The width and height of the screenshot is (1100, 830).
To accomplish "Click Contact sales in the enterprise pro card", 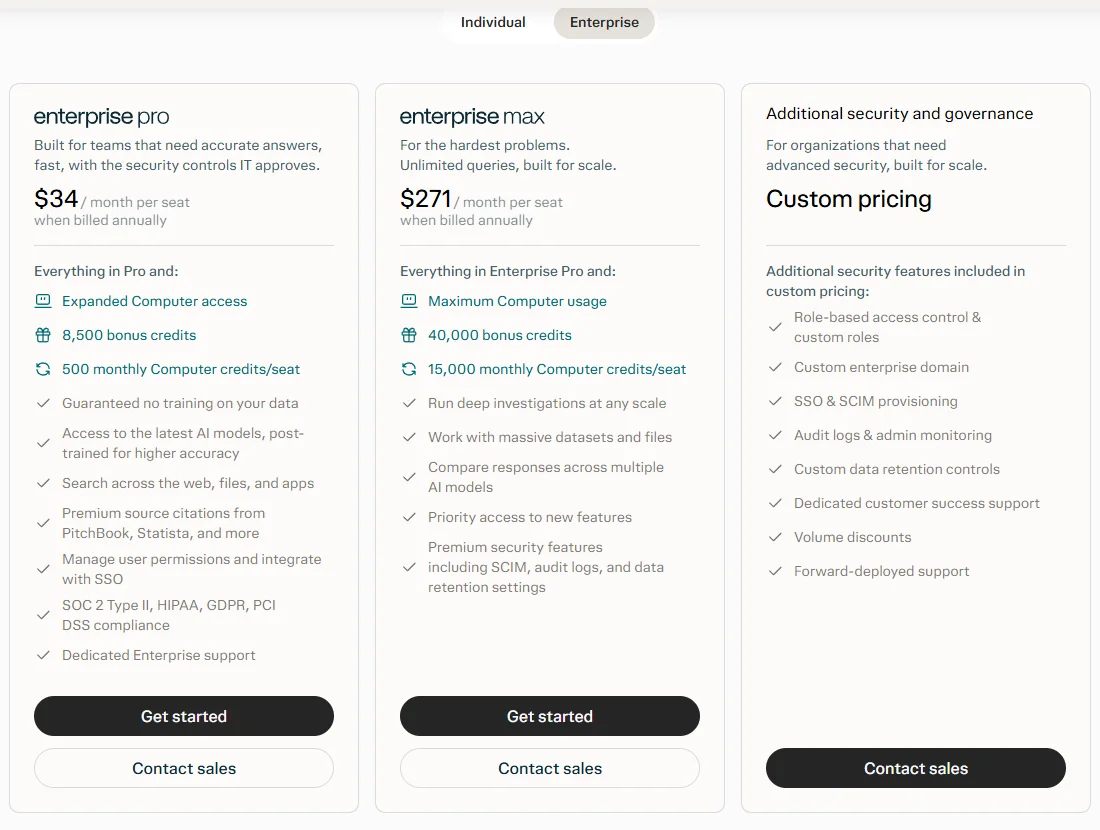I will [x=184, y=768].
